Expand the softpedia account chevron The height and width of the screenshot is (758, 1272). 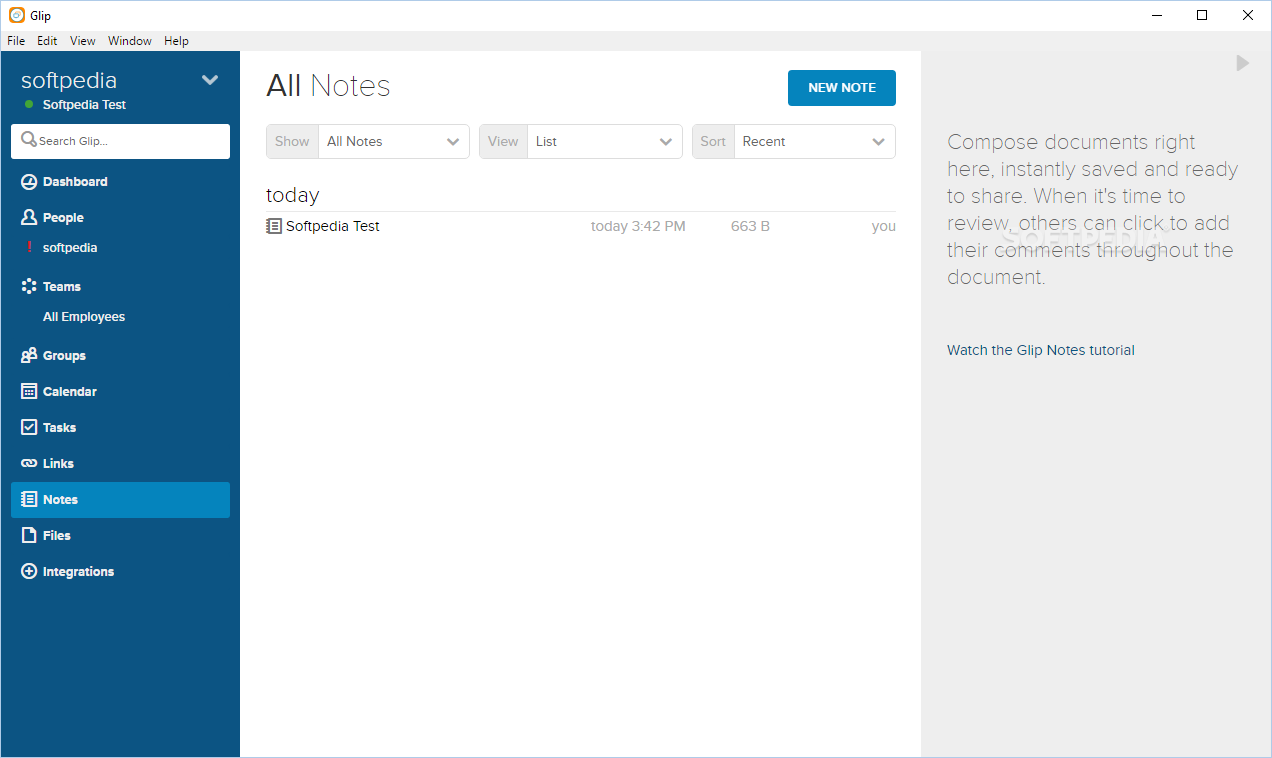tap(210, 80)
